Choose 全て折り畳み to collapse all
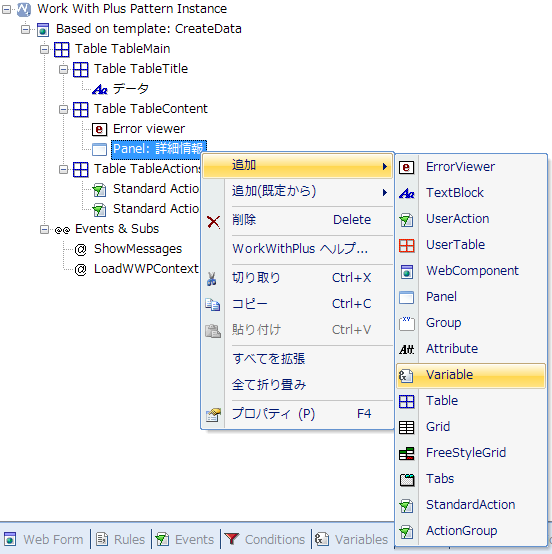The width and height of the screenshot is (552, 554). point(298,385)
